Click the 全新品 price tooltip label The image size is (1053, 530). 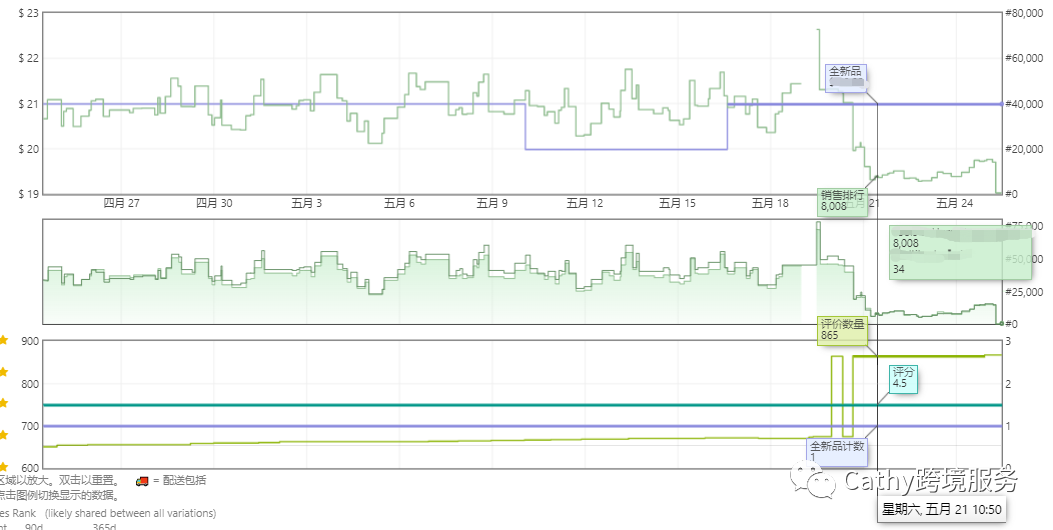(845, 77)
